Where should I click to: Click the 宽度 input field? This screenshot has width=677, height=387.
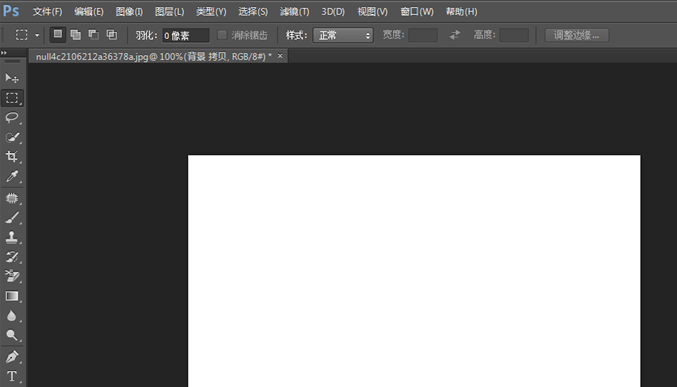pyautogui.click(x=423, y=35)
